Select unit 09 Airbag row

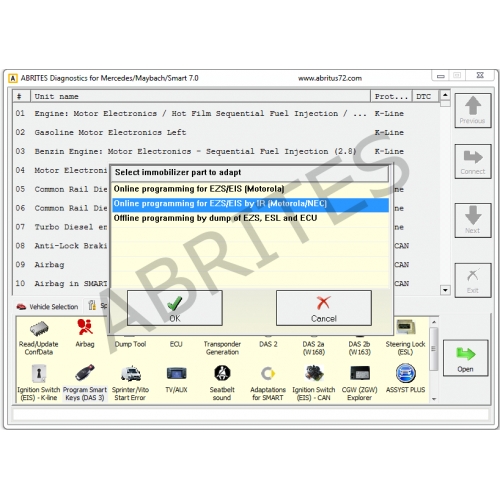click(61, 265)
